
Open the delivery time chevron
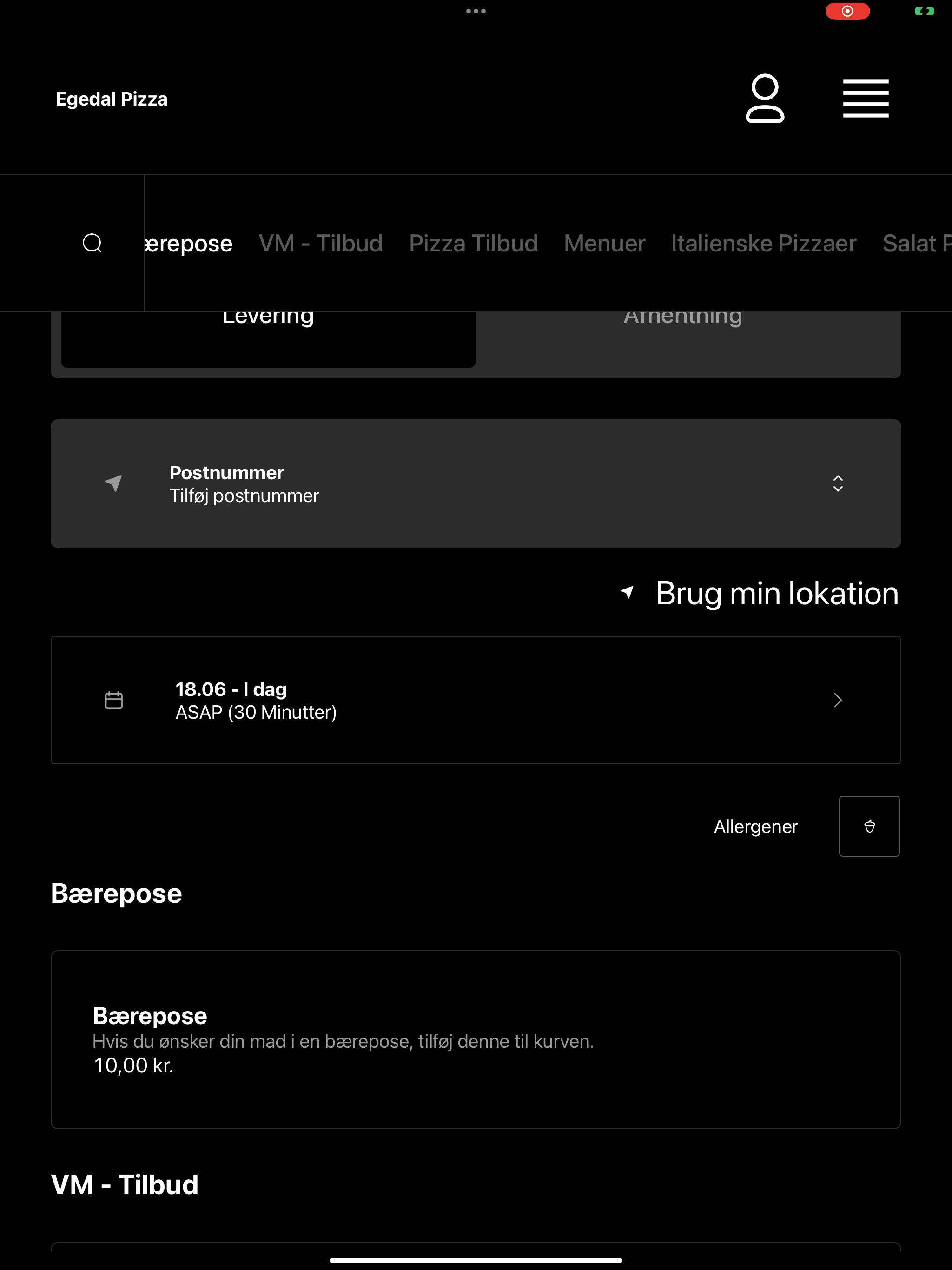click(838, 700)
